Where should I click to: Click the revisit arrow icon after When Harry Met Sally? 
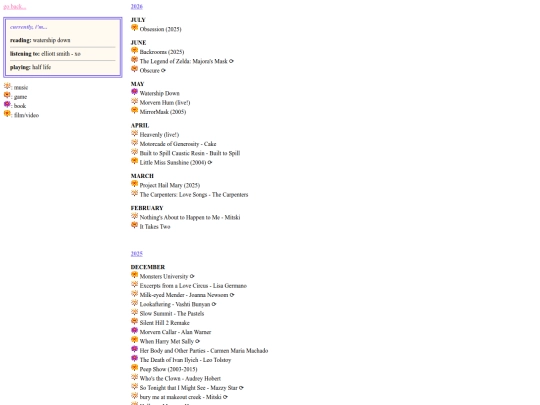pyautogui.click(x=198, y=341)
